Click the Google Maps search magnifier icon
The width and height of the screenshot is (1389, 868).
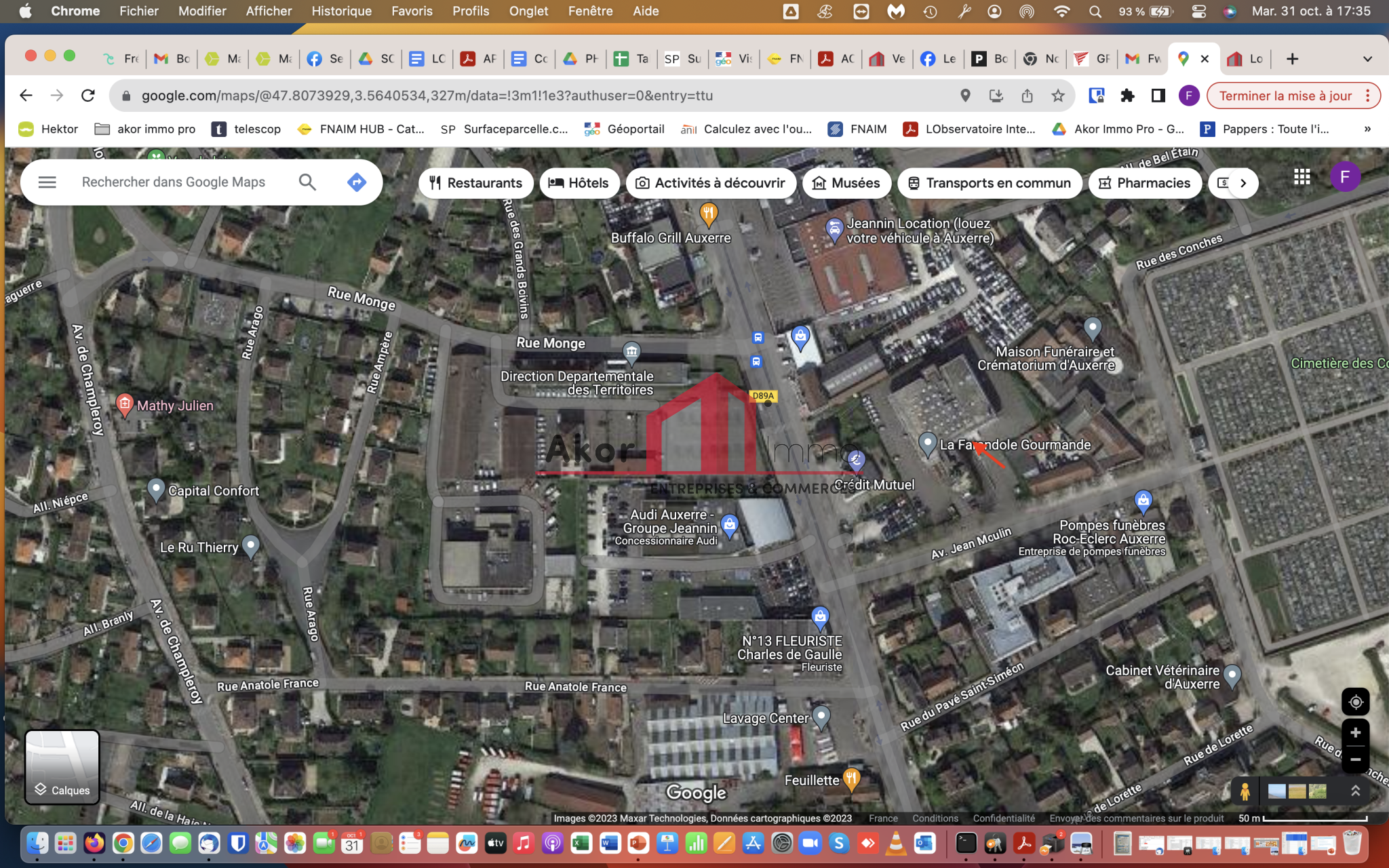[x=307, y=182]
